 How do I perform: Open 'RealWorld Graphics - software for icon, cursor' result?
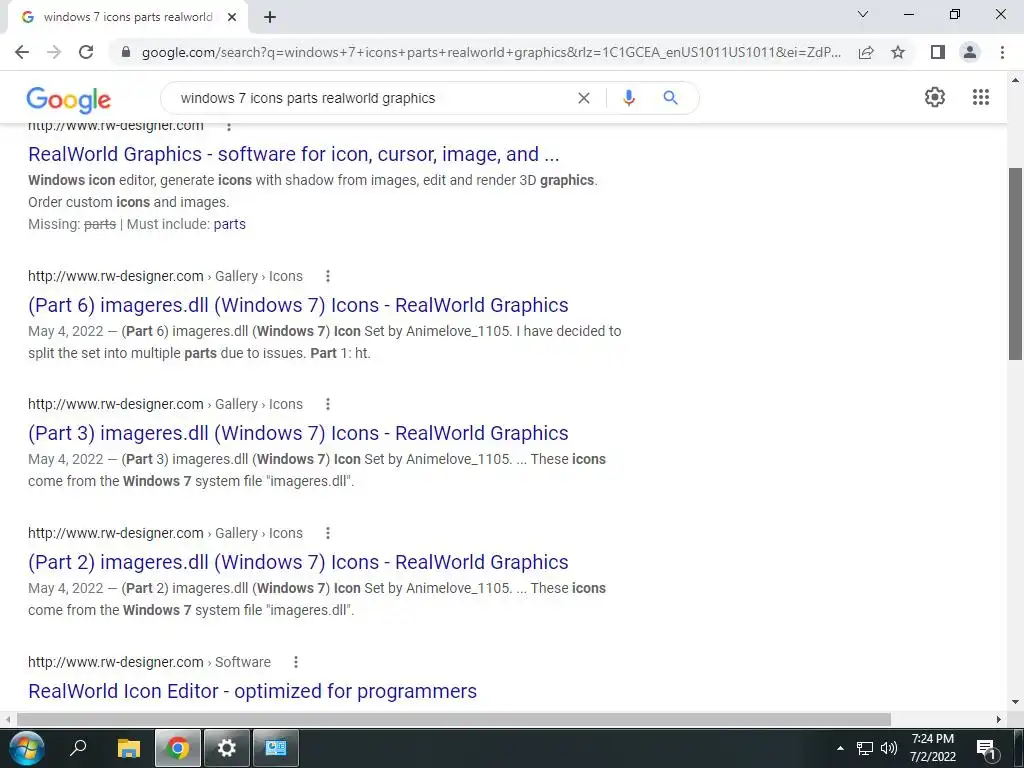click(x=293, y=154)
